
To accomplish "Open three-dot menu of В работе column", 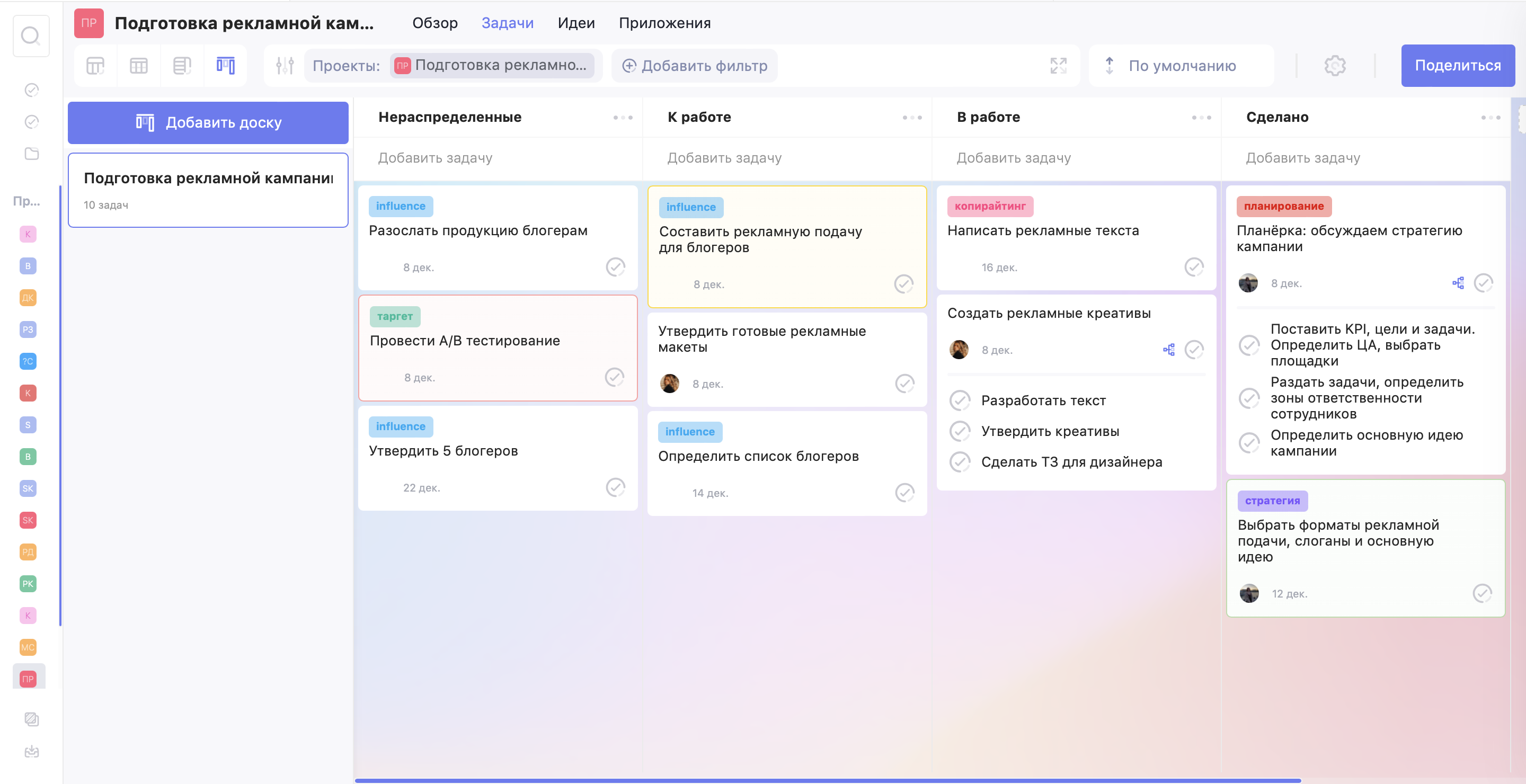I will pyautogui.click(x=1201, y=117).
